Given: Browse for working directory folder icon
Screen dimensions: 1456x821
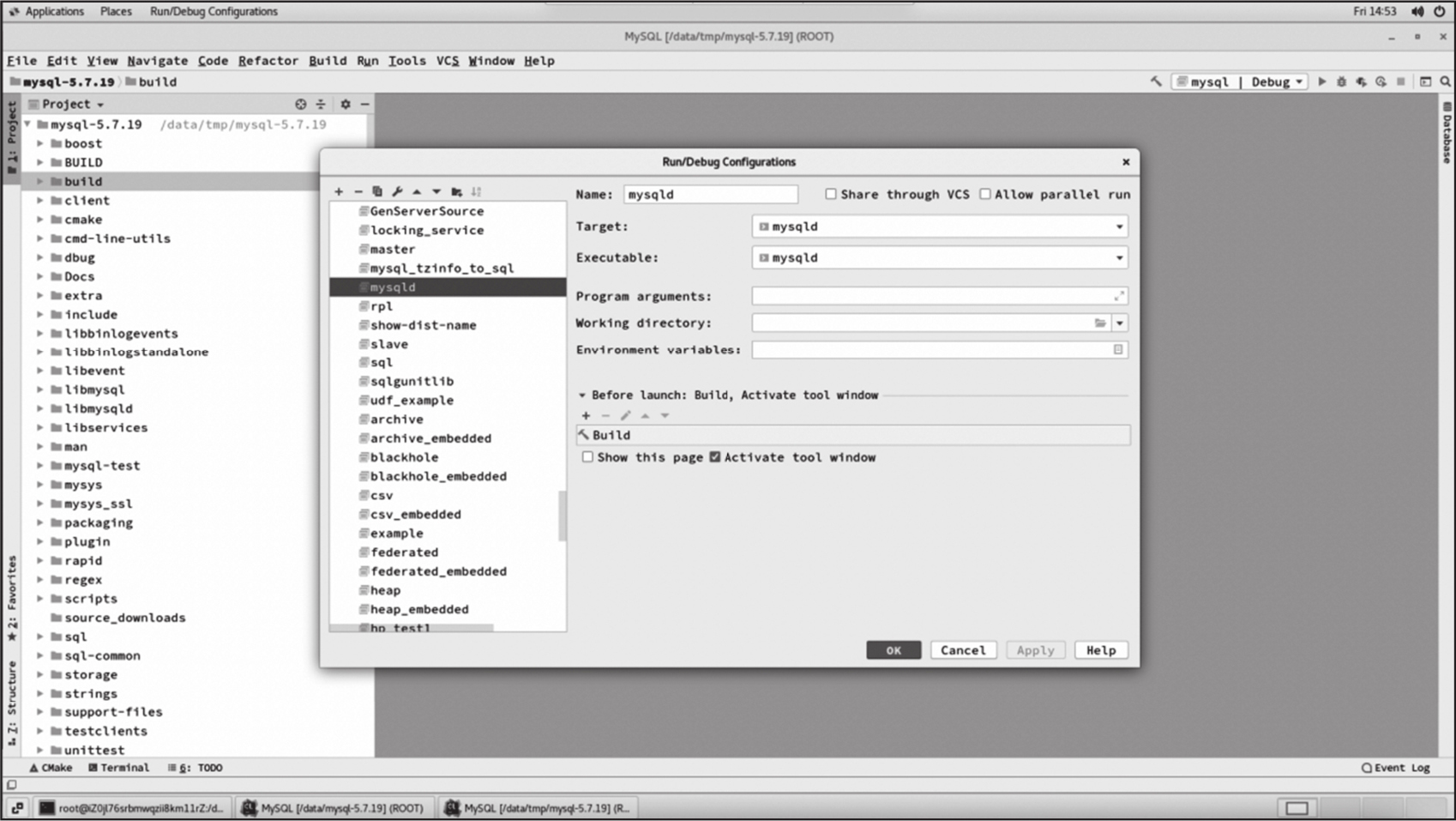Looking at the screenshot, I should (x=1099, y=323).
